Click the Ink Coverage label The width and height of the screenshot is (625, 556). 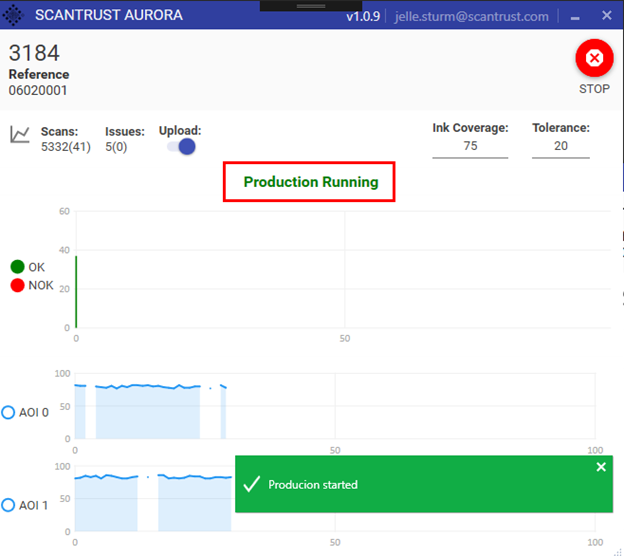click(470, 128)
